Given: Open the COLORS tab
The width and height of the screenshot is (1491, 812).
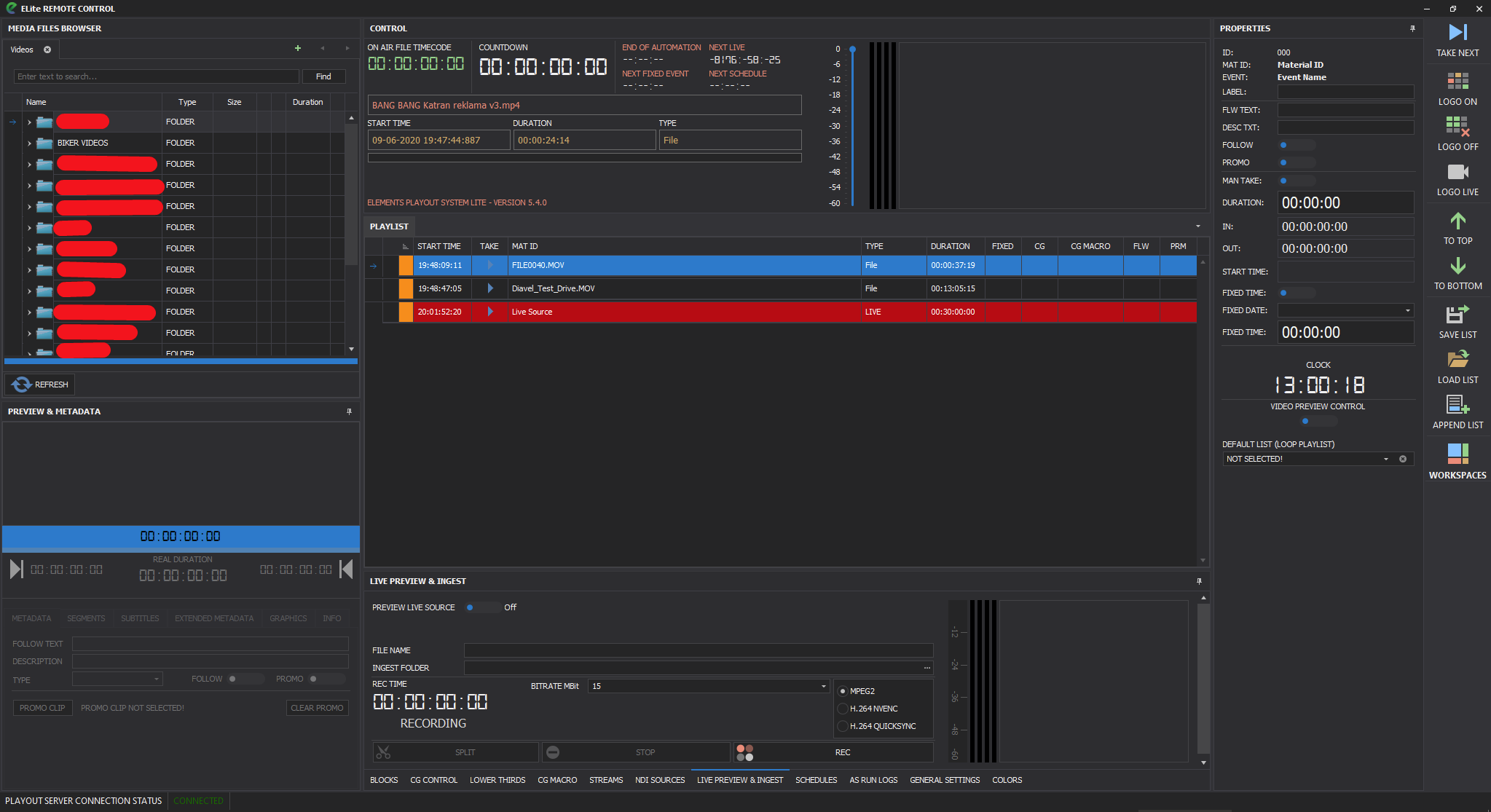Looking at the screenshot, I should [1007, 780].
